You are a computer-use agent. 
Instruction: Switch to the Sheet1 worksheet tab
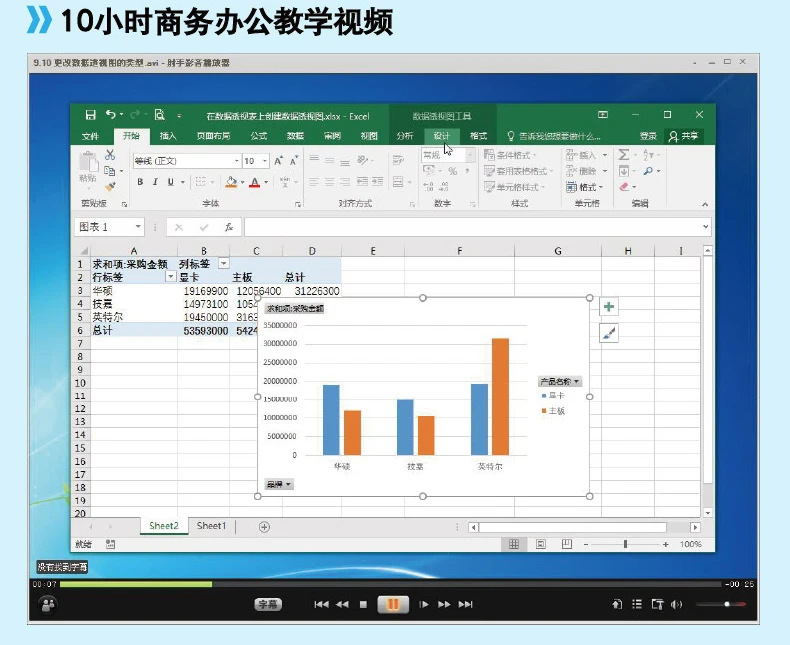coord(211,526)
